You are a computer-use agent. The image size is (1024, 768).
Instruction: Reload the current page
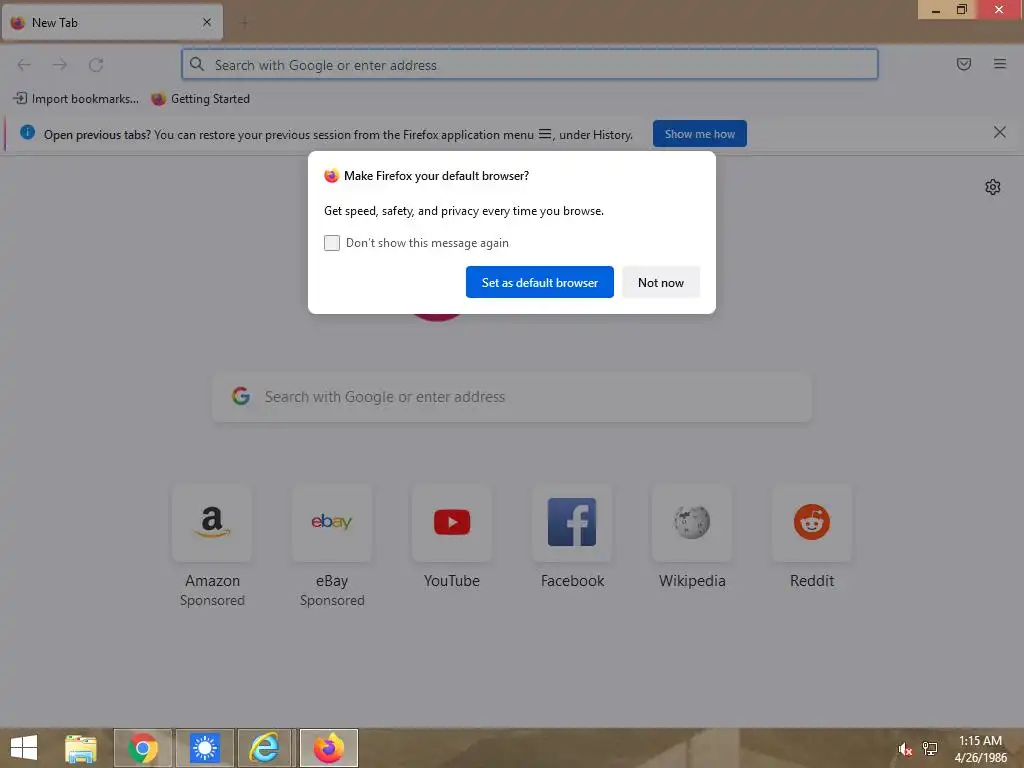(96, 65)
